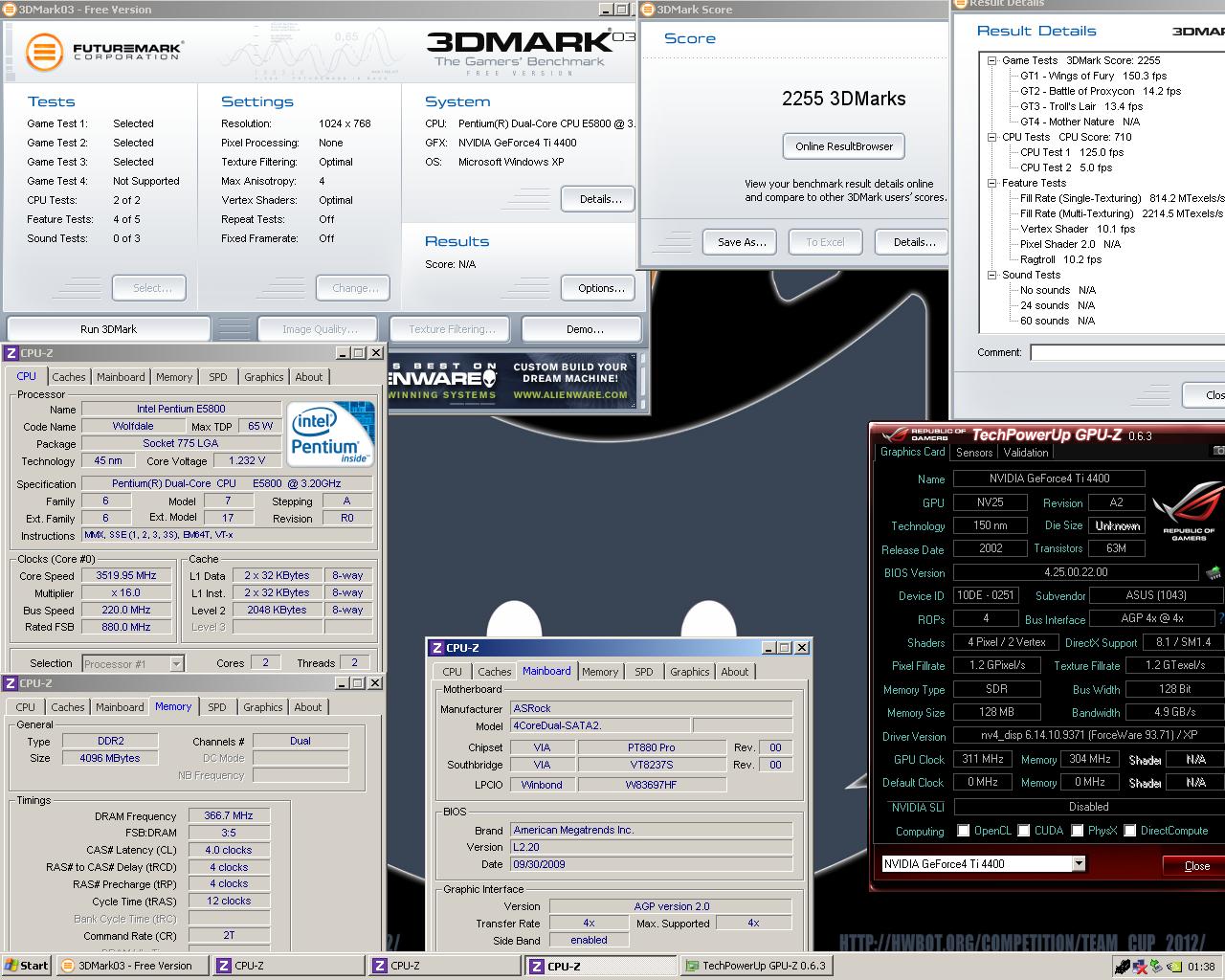Collapse the Game Tests tree node
The image size is (1225, 980).
[992, 60]
